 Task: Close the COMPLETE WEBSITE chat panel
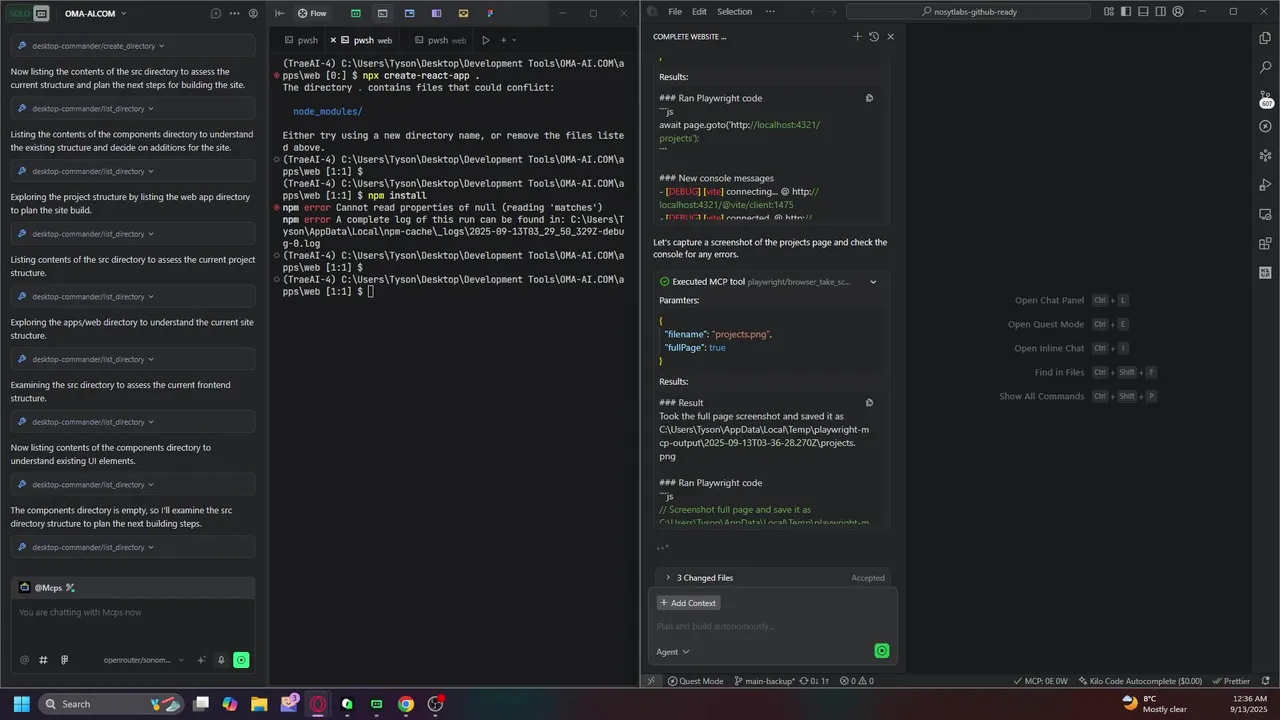point(890,36)
